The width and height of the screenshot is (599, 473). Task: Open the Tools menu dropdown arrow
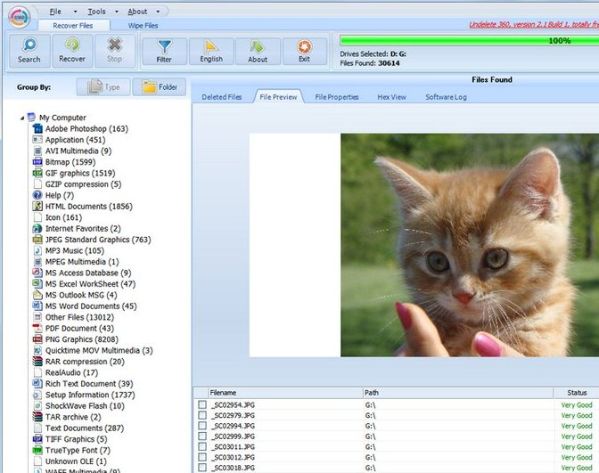coord(117,12)
